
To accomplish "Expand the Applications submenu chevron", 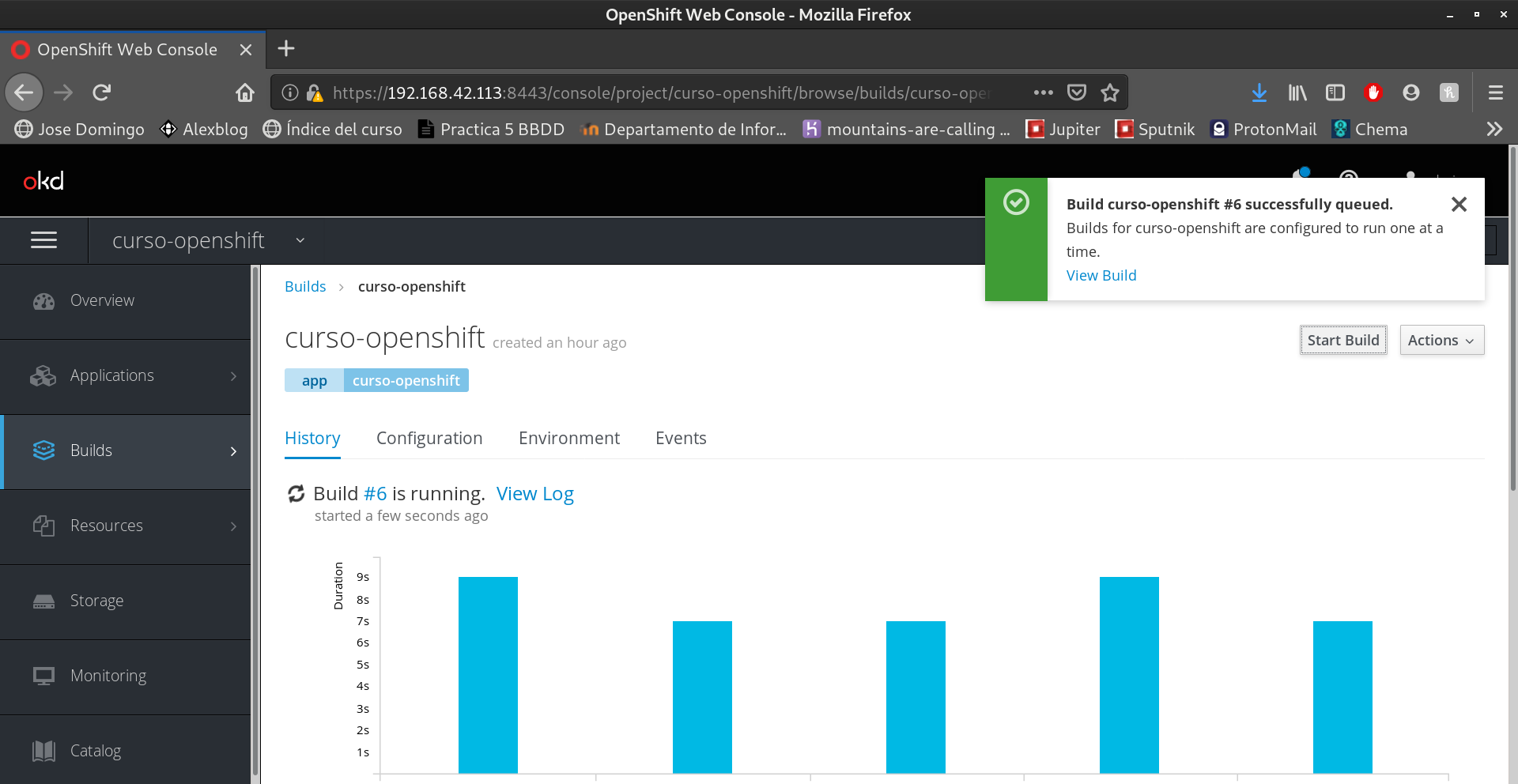I will 233,376.
